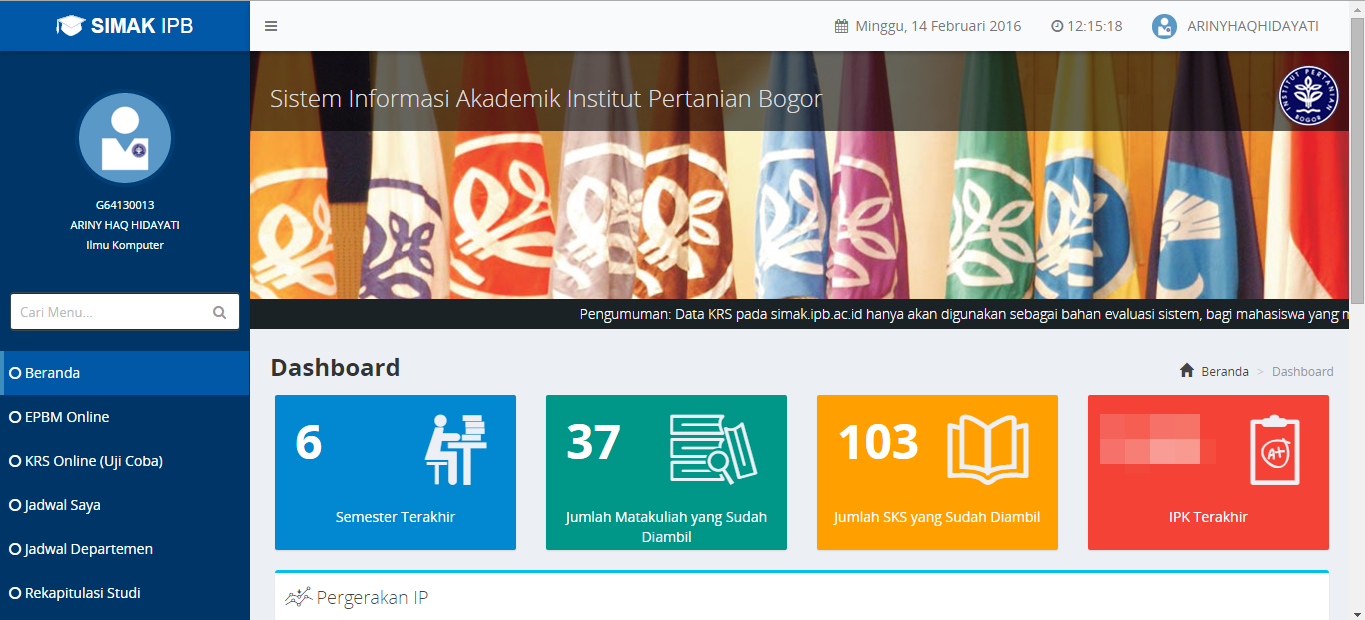This screenshot has width=1365, height=620.
Task: Open Jadwal Departemen in sidebar
Action: coord(88,549)
